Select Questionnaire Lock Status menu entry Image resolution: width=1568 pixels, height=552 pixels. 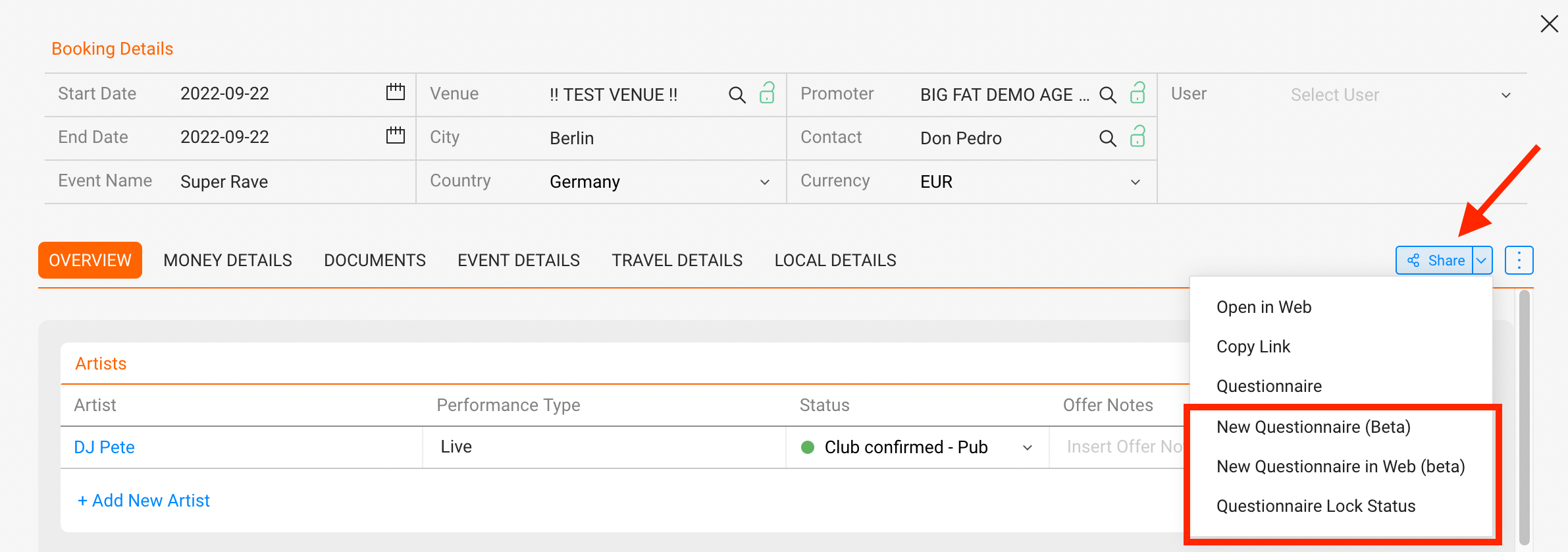point(1316,506)
